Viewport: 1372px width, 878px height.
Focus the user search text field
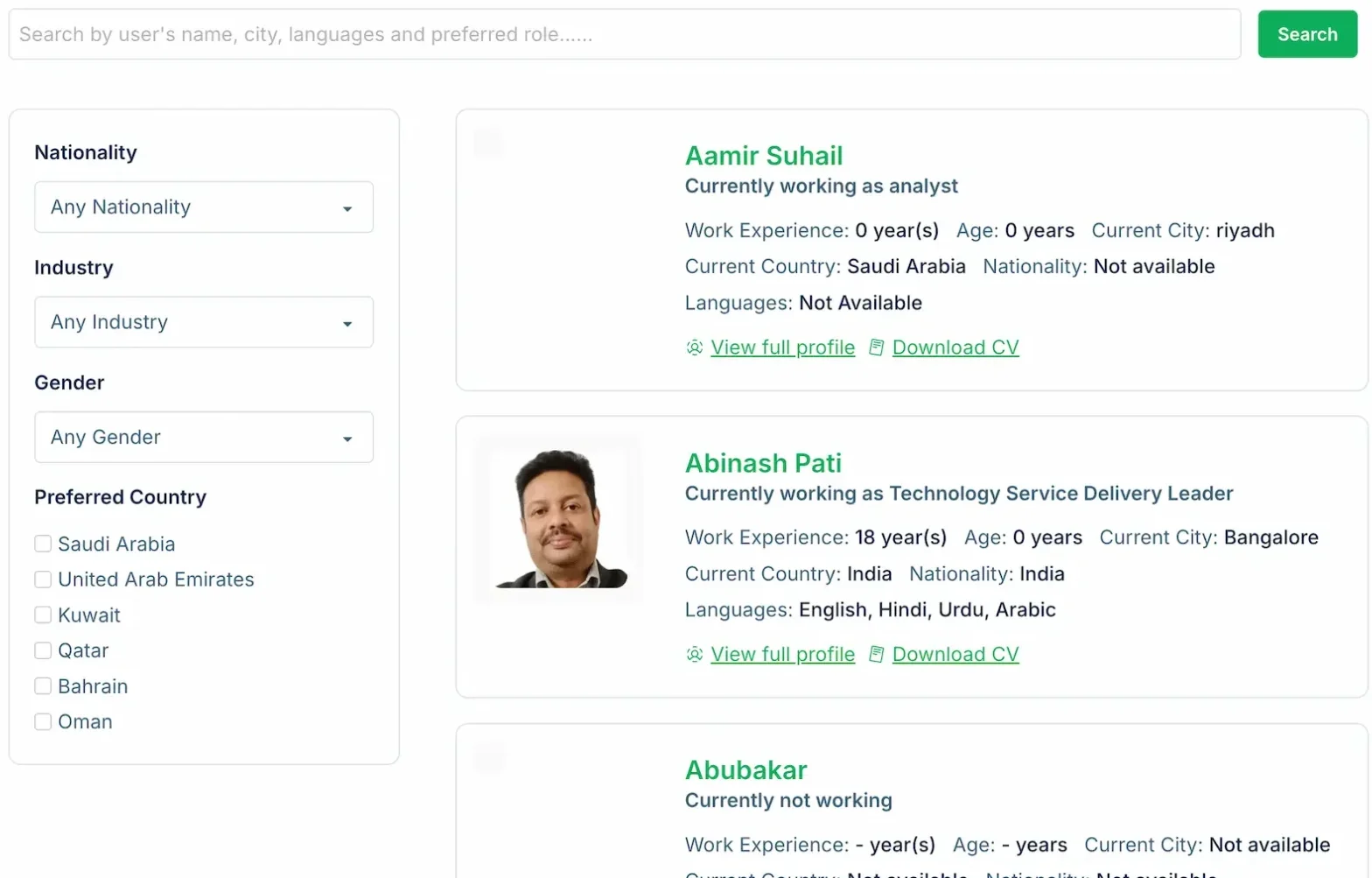tap(624, 35)
